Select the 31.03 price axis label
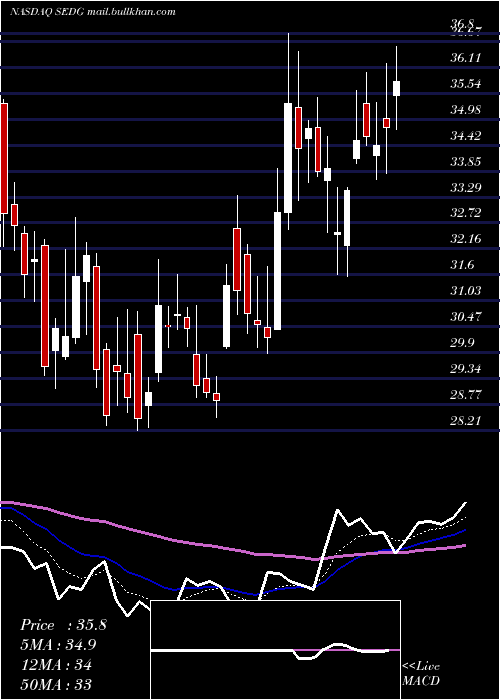Image resolution: width=500 pixels, height=700 pixels. (x=466, y=291)
